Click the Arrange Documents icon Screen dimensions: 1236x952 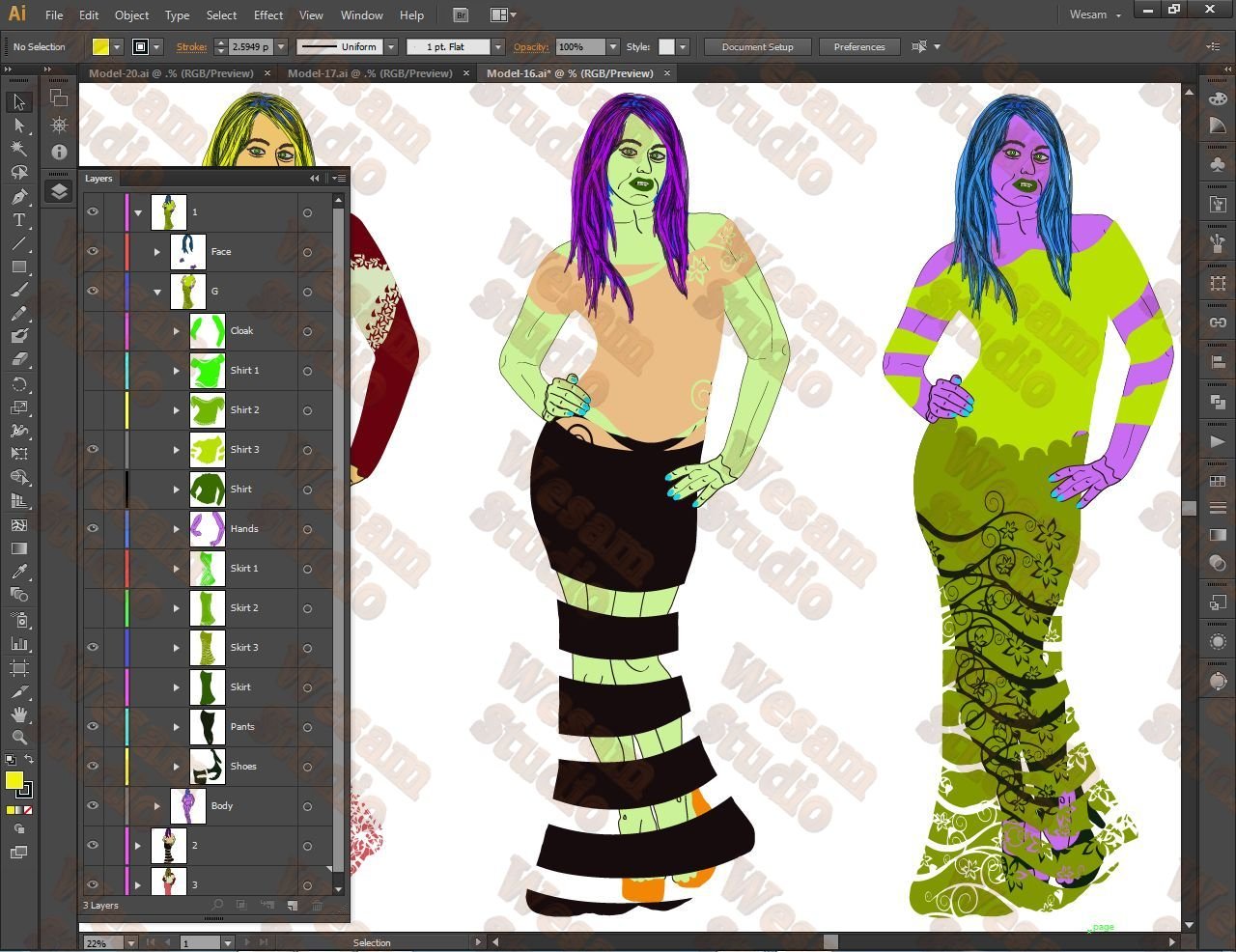502,15
